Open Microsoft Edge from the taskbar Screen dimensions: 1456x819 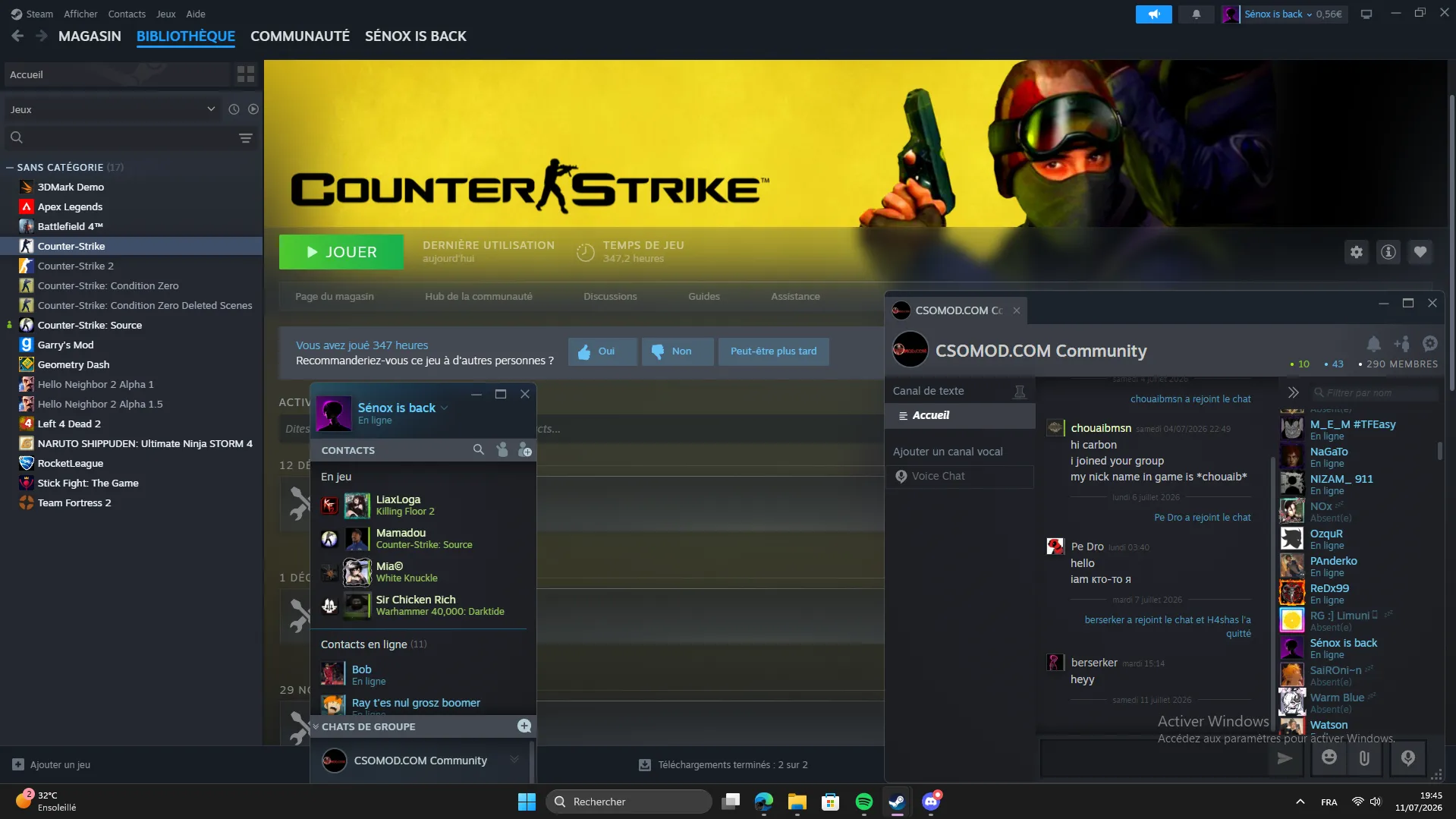(x=763, y=802)
